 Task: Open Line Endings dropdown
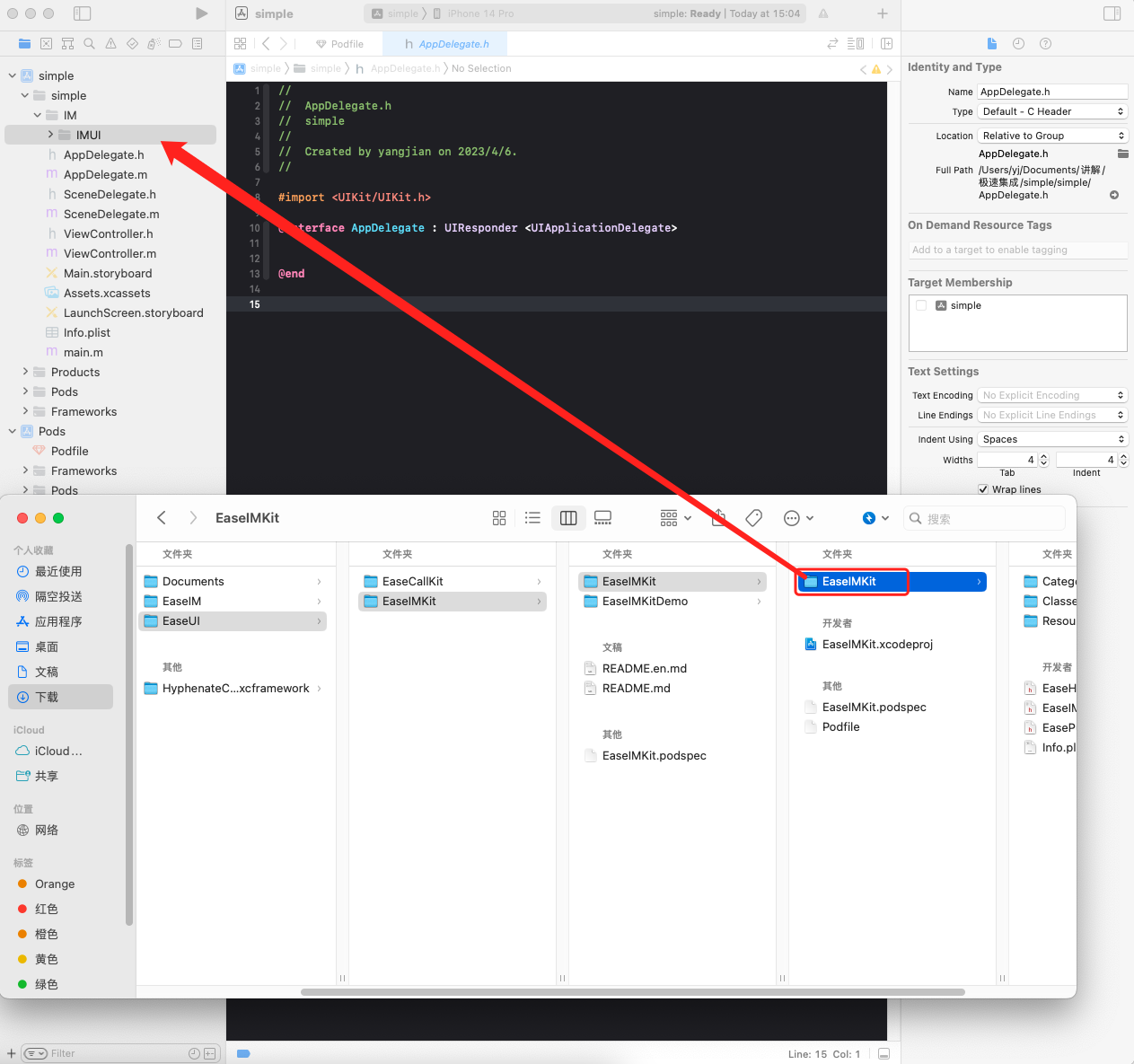click(x=1052, y=415)
